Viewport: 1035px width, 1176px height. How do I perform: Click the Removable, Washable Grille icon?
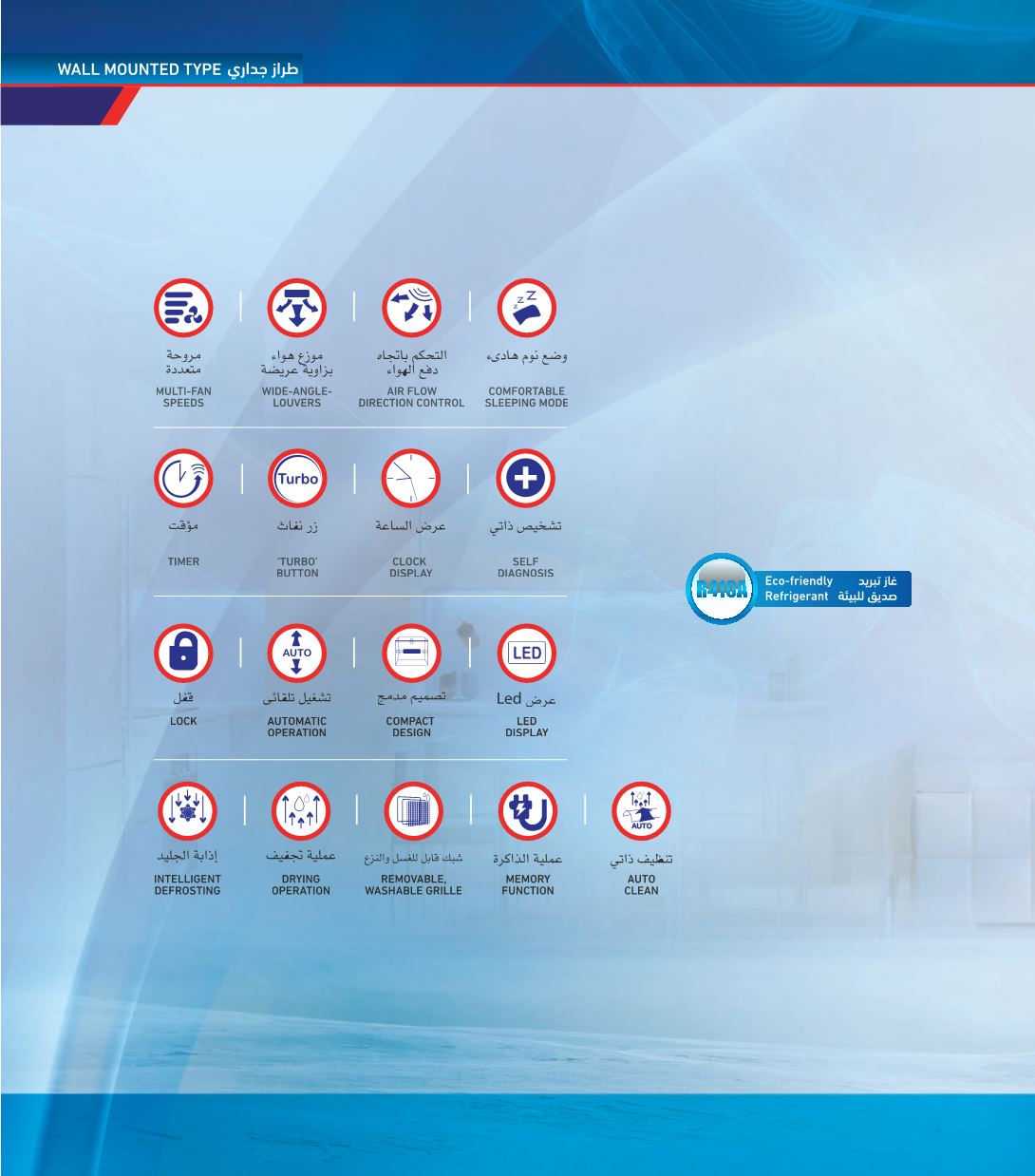point(413,811)
